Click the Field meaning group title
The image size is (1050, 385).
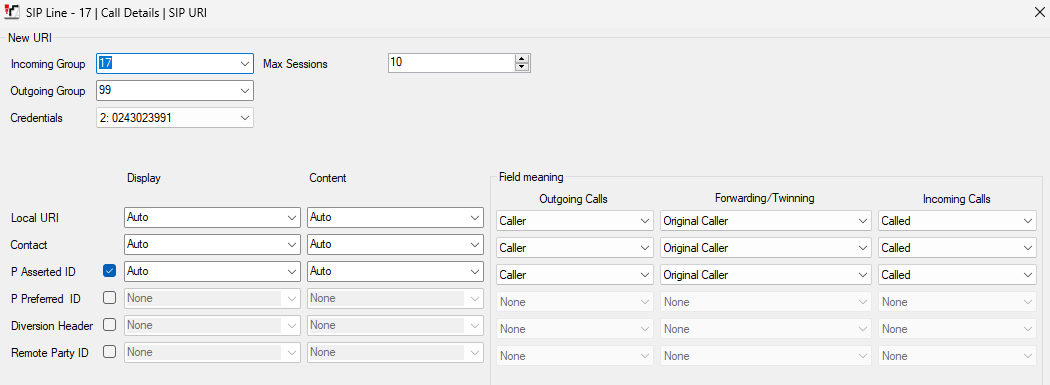[x=532, y=177]
